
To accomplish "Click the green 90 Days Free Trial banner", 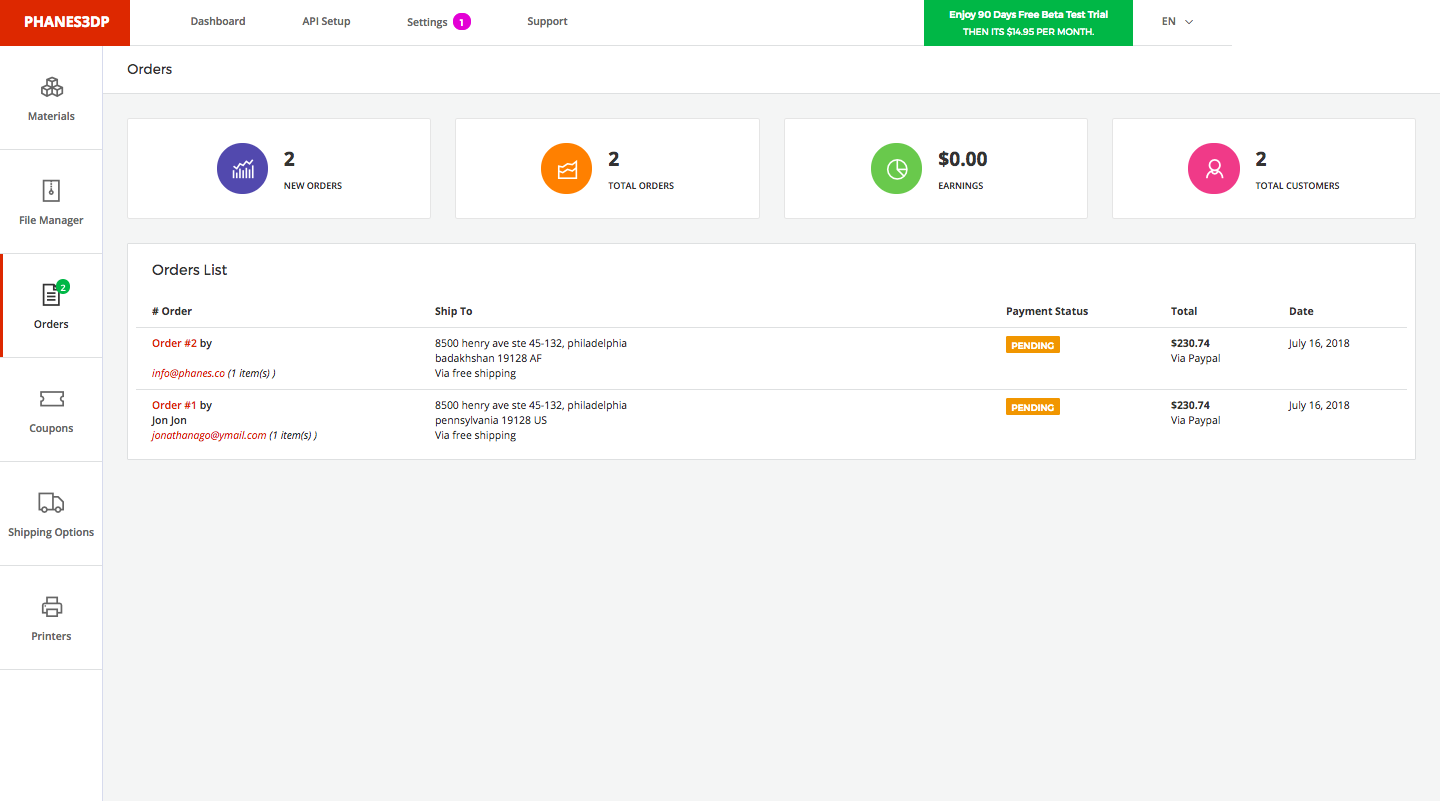I will point(1028,23).
